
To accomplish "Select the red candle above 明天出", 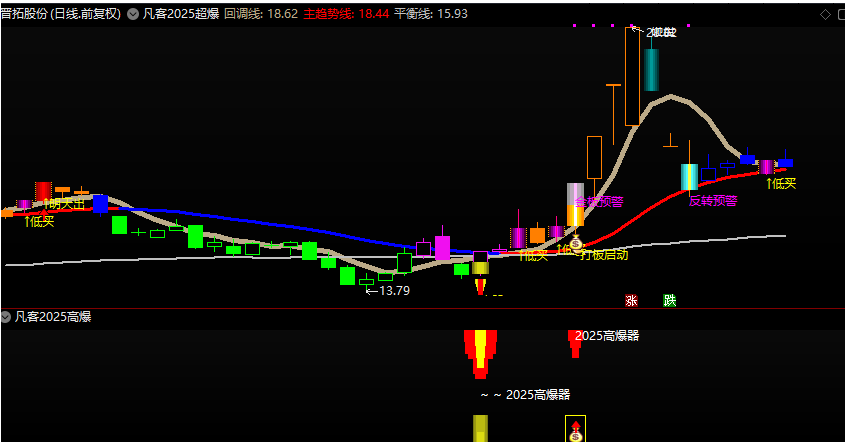I will (x=43, y=191).
